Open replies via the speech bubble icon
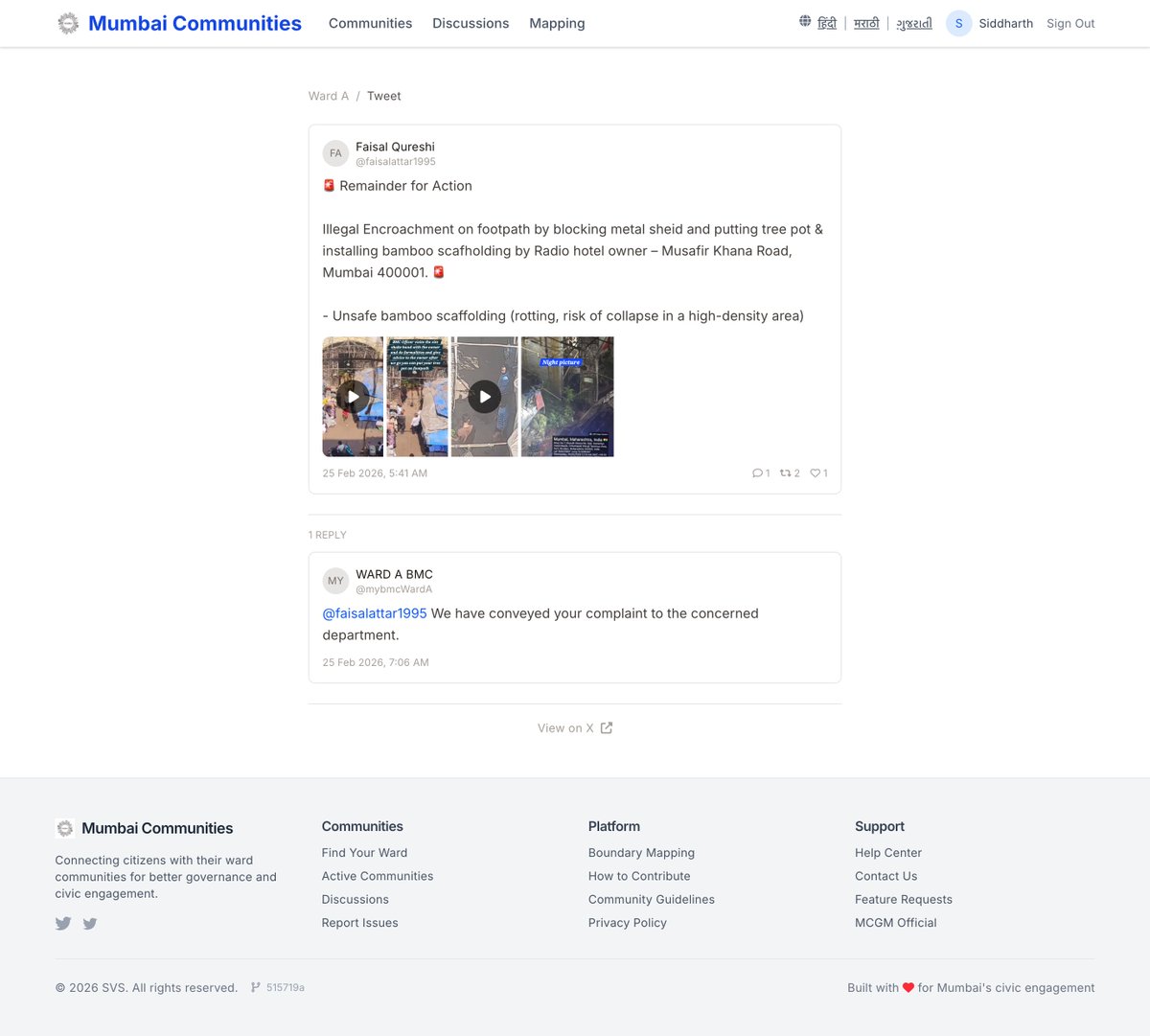The width and height of the screenshot is (1150, 1036). click(757, 472)
